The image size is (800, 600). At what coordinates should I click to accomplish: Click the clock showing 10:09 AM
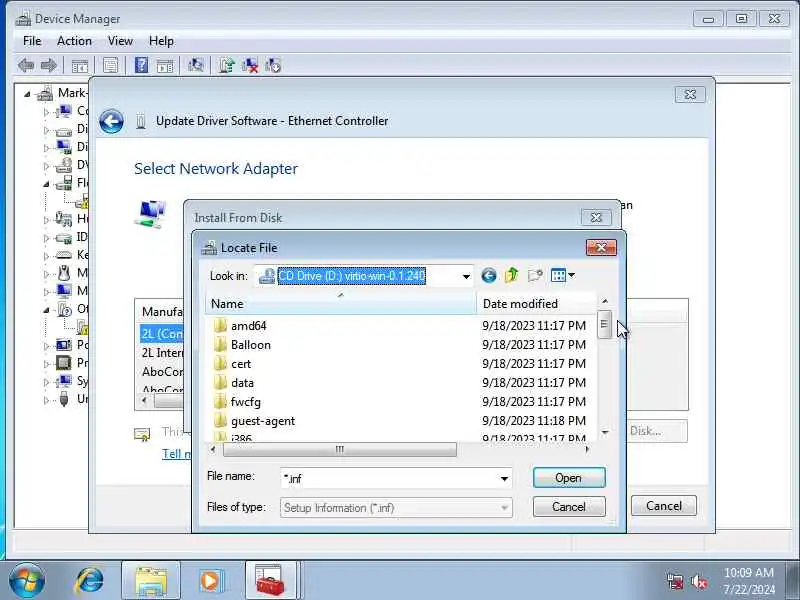point(748,572)
